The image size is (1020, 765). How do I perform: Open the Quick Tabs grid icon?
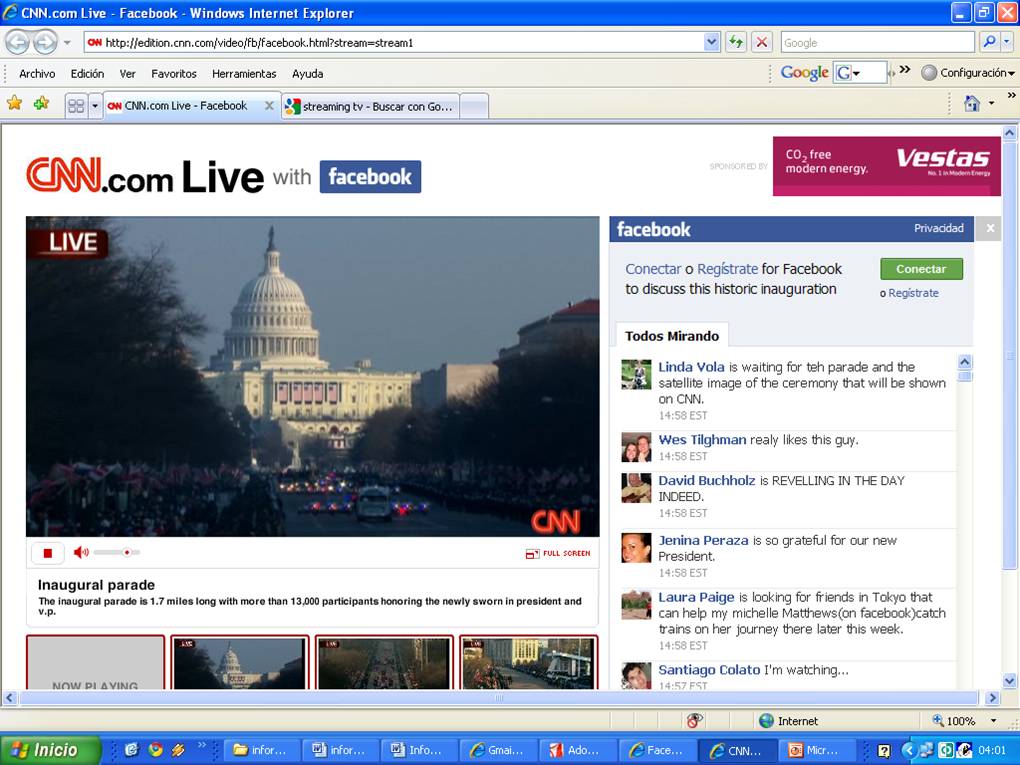pos(76,105)
